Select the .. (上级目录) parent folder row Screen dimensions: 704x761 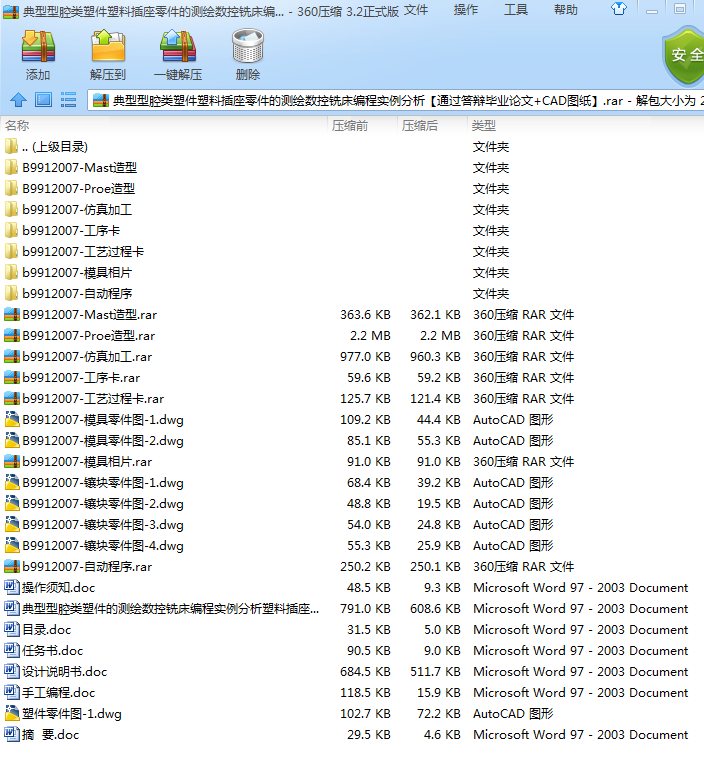352,147
